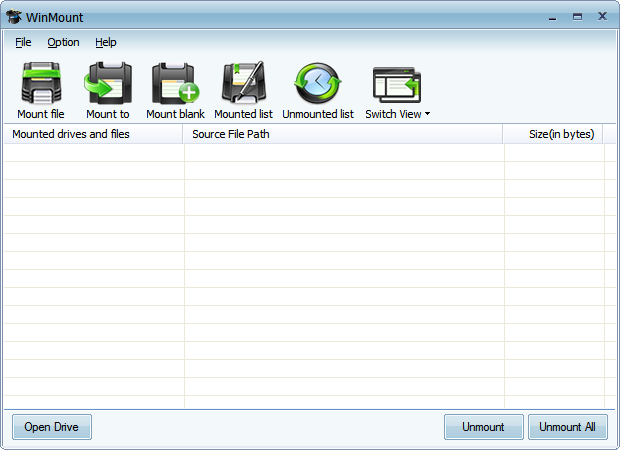Image resolution: width=620 pixels, height=450 pixels.
Task: Click the WinMount title bar app icon
Action: pyautogui.click(x=13, y=17)
